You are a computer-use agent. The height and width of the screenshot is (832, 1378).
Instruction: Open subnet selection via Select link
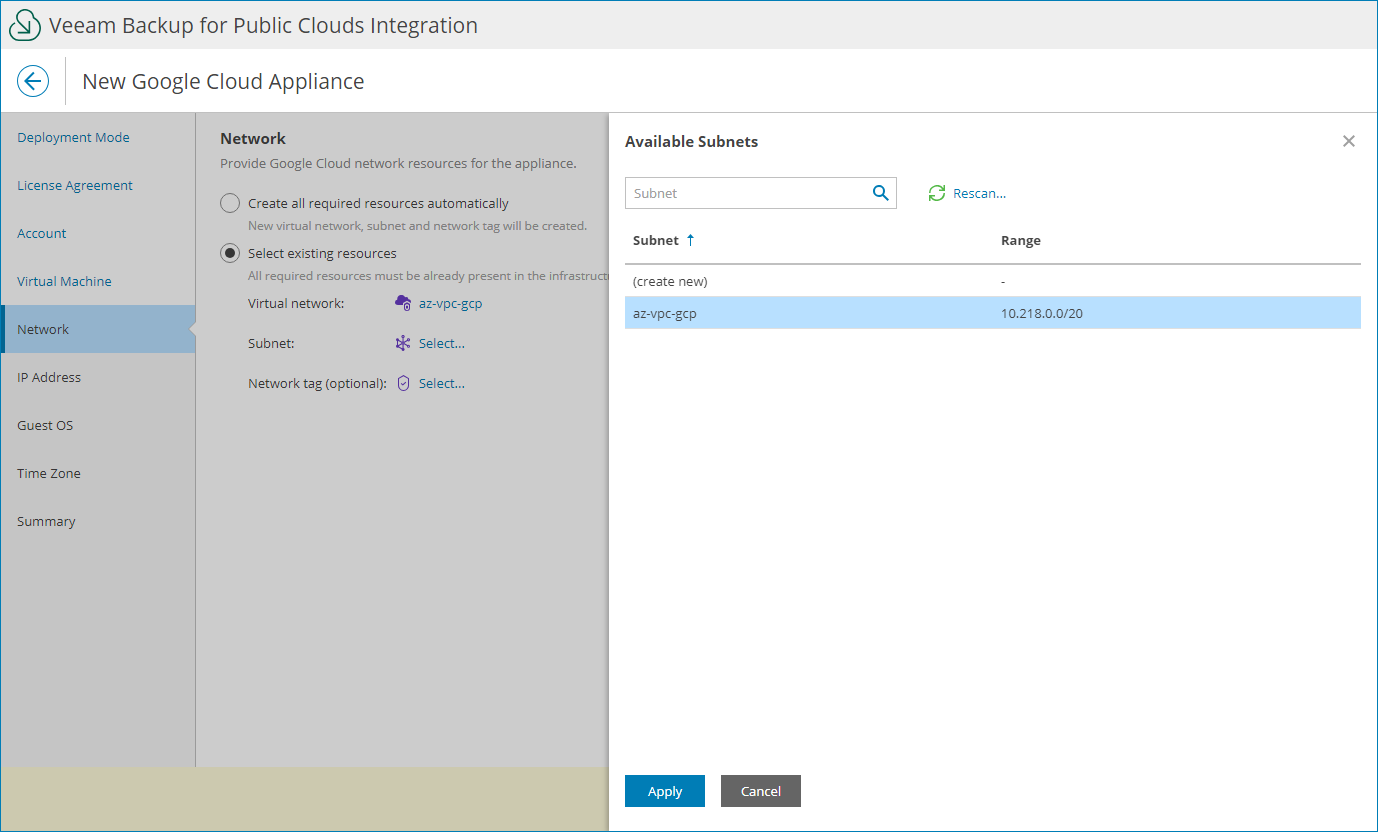(440, 343)
